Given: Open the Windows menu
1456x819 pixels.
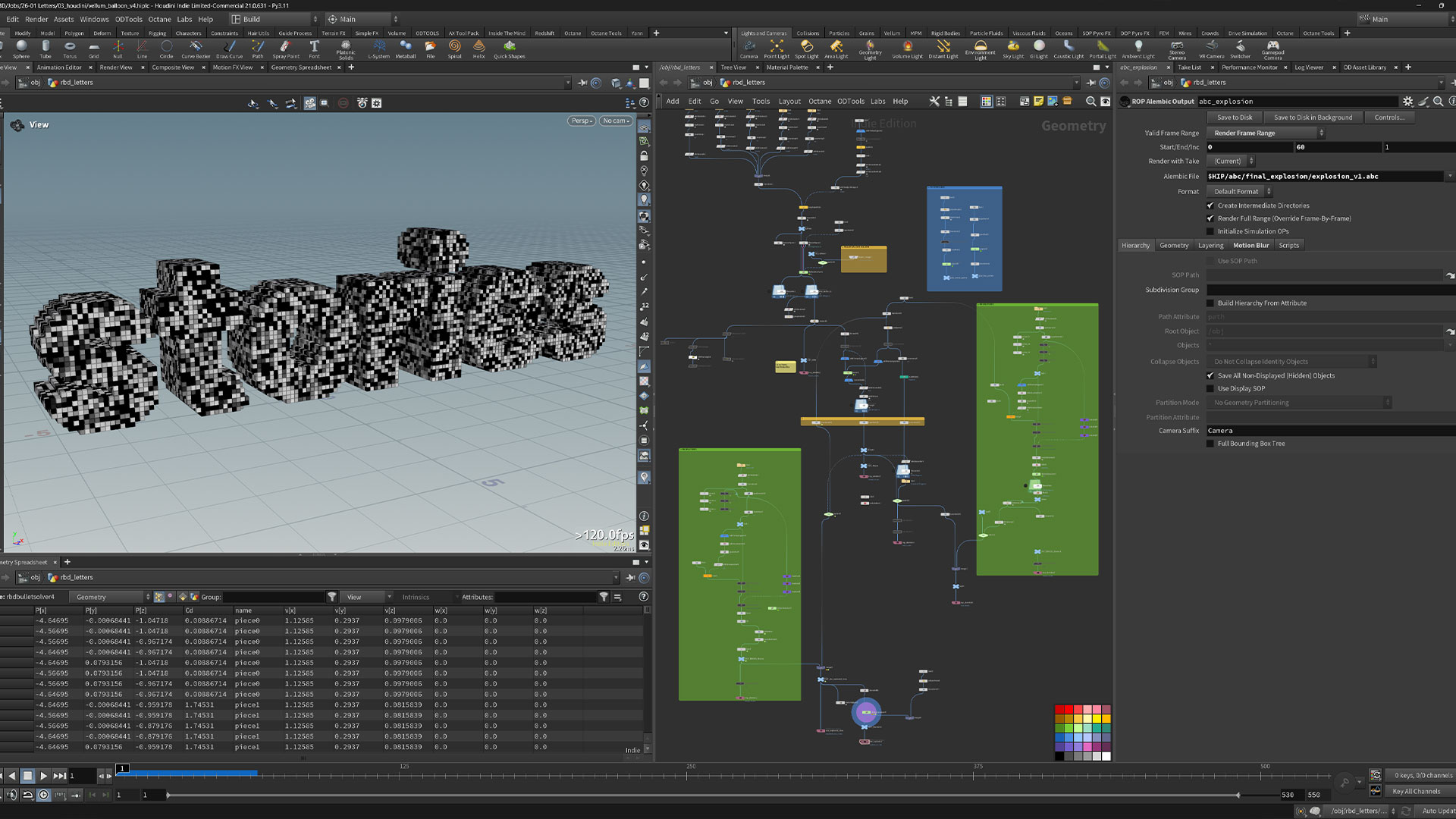Looking at the screenshot, I should click(x=94, y=19).
